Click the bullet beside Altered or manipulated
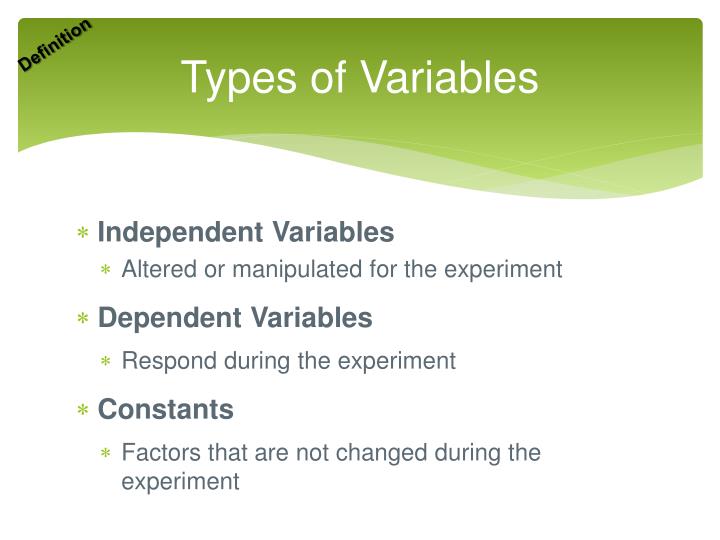The image size is (720, 540). 106,270
